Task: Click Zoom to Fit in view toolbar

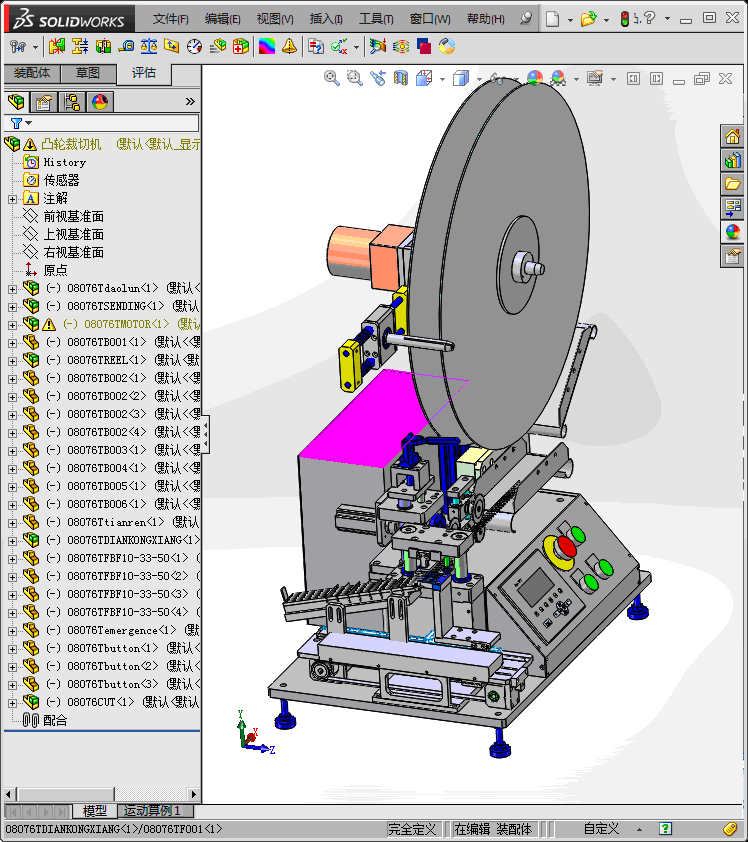Action: [331, 78]
